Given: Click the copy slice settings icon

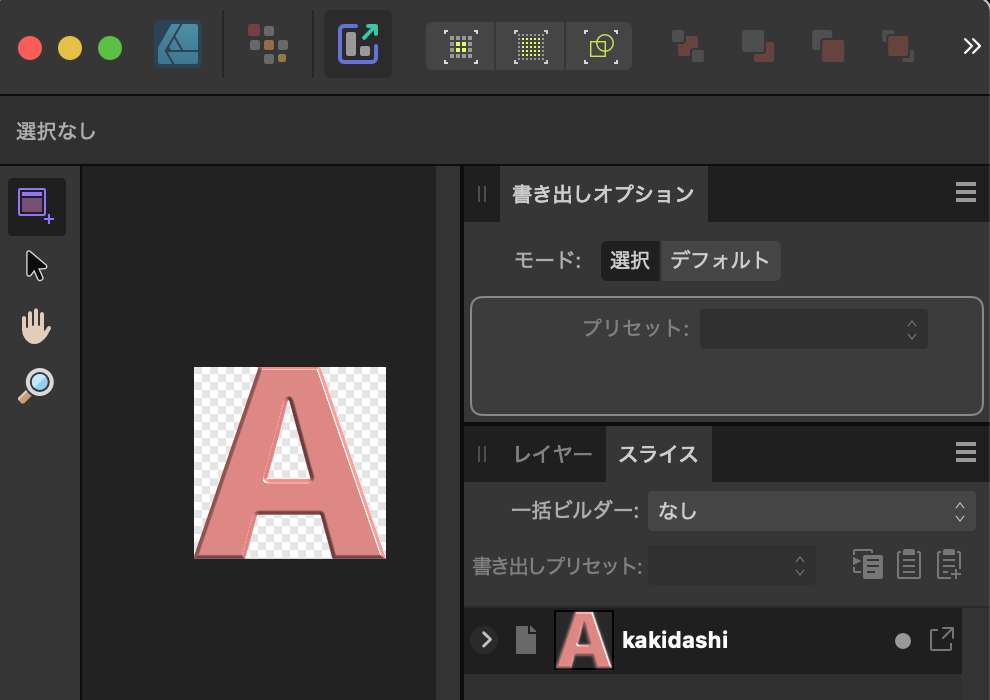Looking at the screenshot, I should click(x=869, y=564).
